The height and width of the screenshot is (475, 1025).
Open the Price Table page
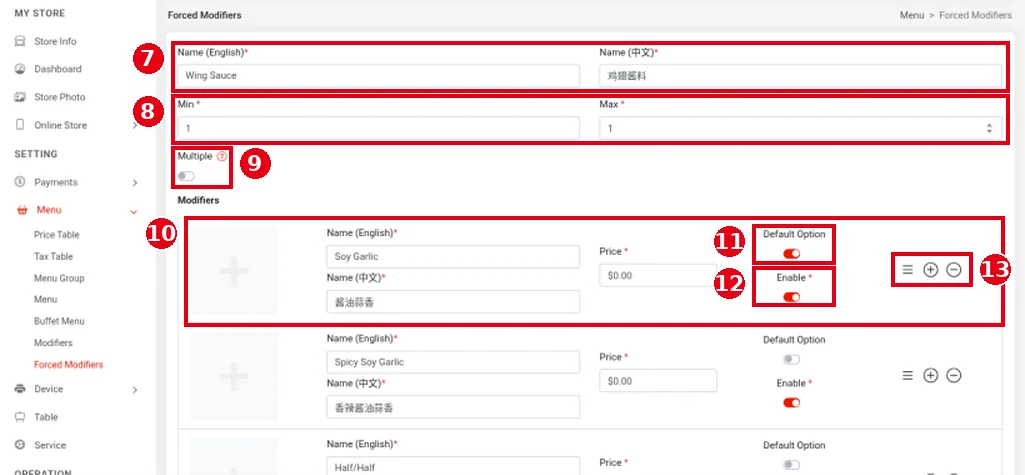56,235
